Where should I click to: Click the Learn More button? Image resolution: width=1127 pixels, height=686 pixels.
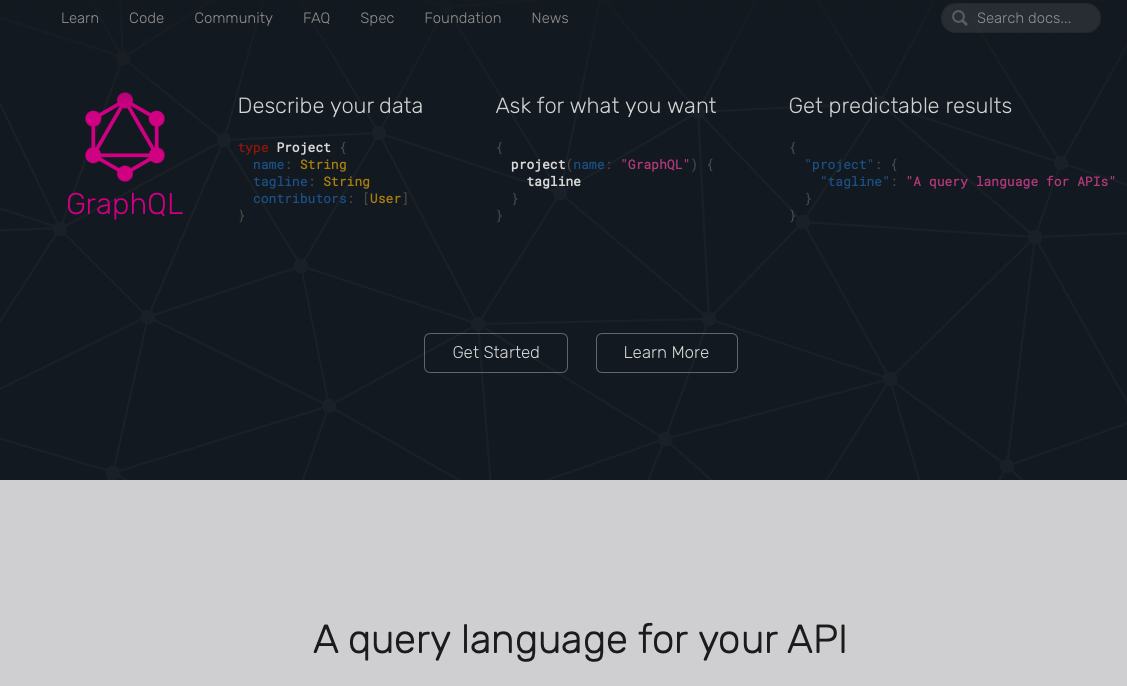coord(666,352)
